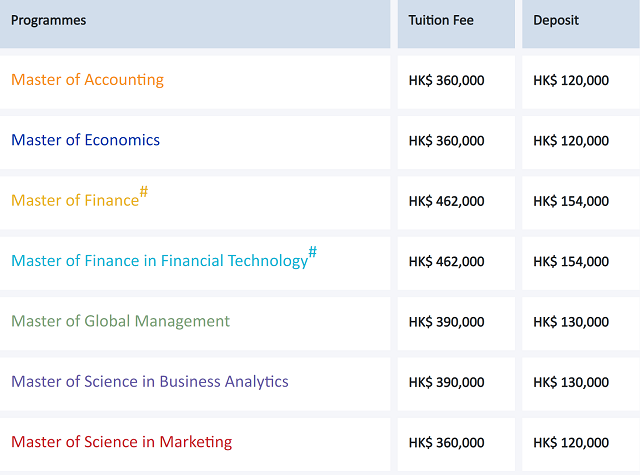Open the Master of Accounting link

(87, 80)
